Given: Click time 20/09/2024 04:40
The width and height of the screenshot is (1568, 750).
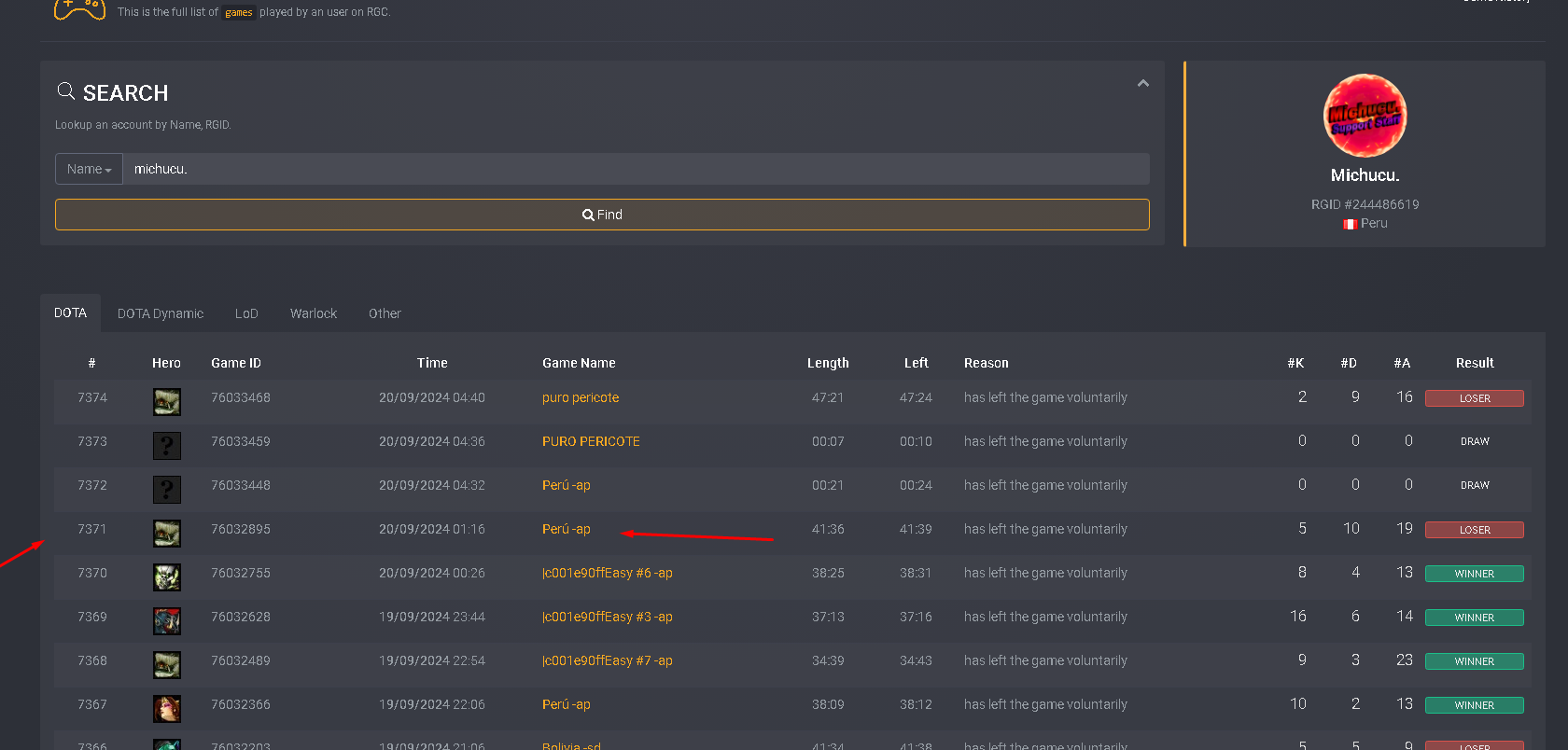Looking at the screenshot, I should click(432, 397).
